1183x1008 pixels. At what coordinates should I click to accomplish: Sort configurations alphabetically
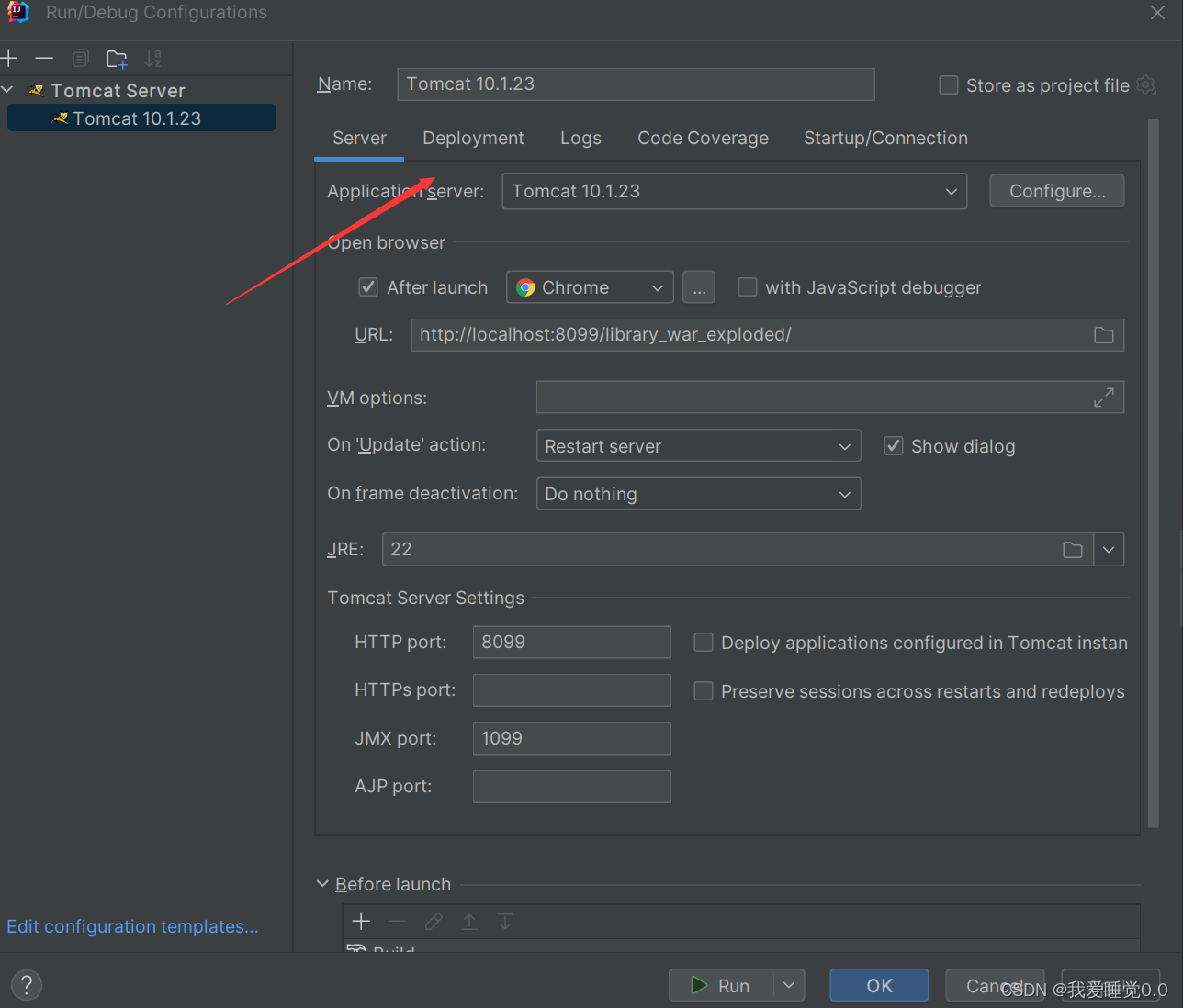152,59
